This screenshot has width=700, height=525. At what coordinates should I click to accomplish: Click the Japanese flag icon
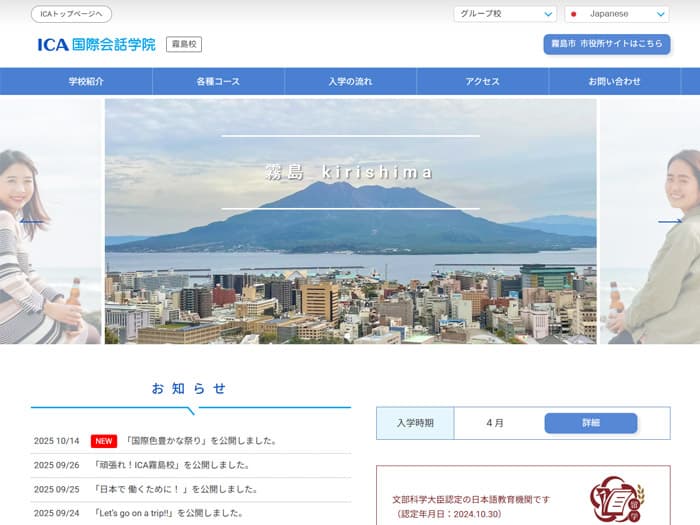click(x=574, y=14)
